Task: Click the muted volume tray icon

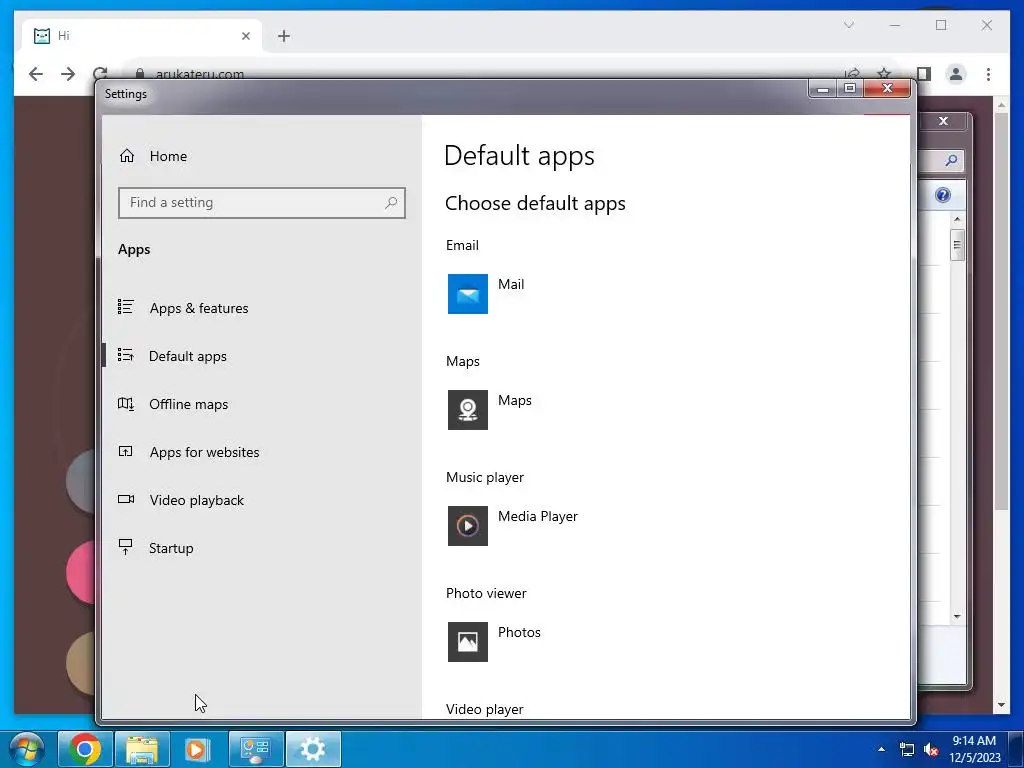Action: (931, 749)
